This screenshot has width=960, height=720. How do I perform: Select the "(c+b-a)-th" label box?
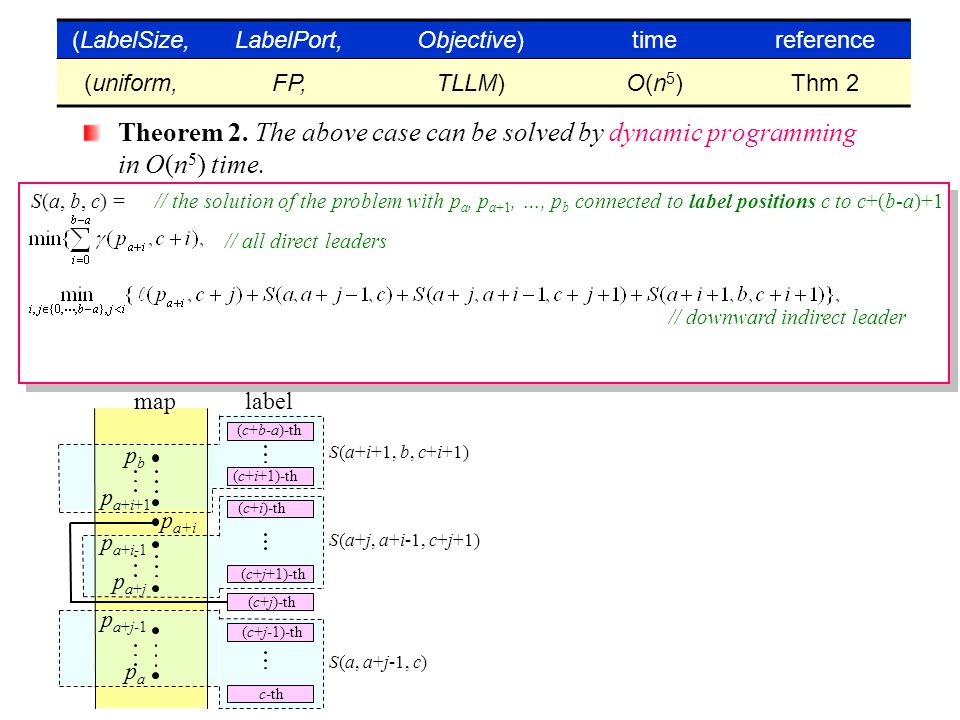[x=270, y=431]
